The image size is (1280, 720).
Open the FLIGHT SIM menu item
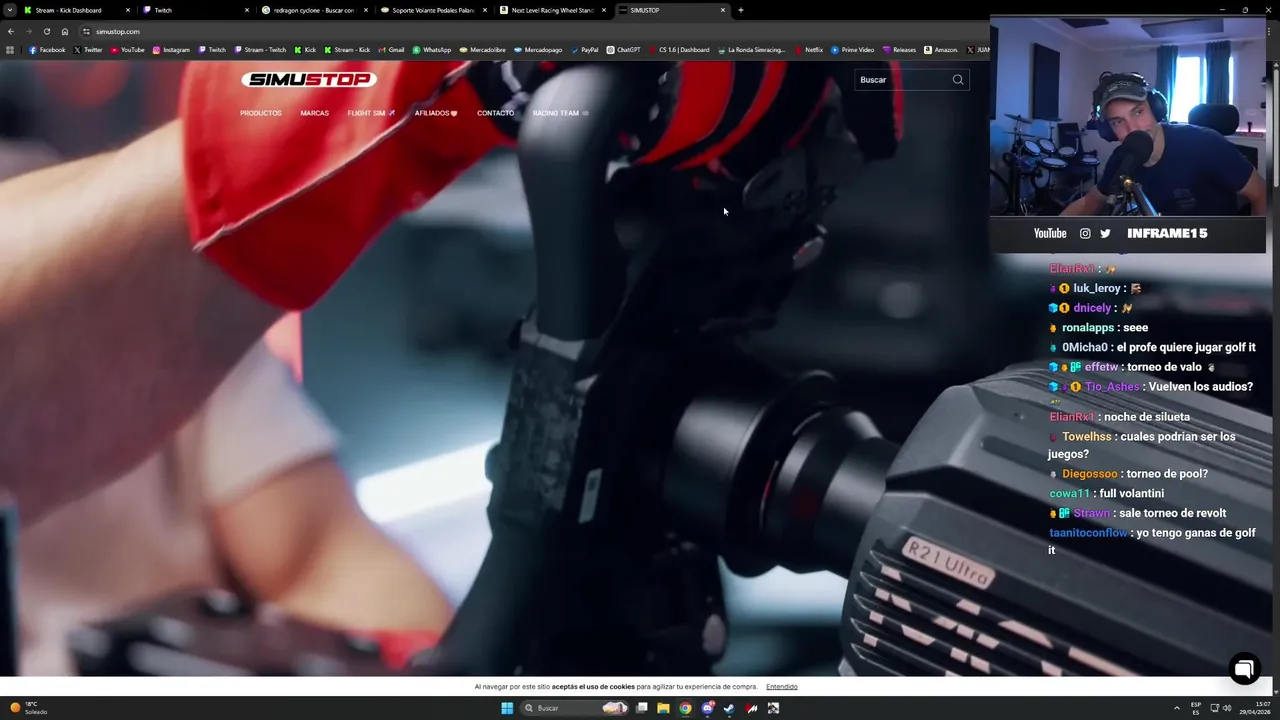[371, 113]
